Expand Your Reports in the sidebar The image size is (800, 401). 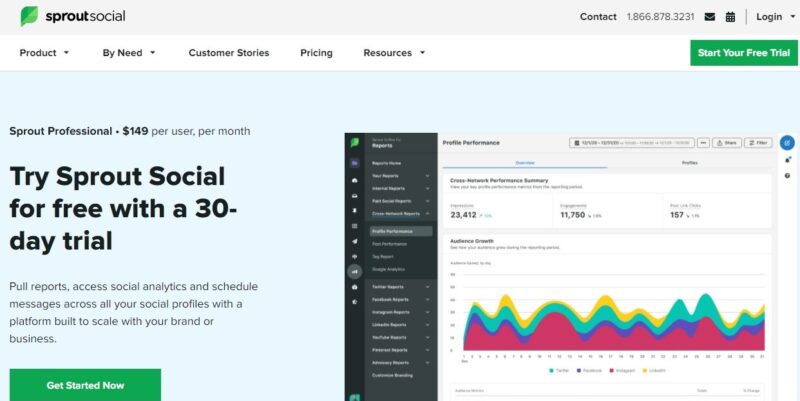click(401, 176)
